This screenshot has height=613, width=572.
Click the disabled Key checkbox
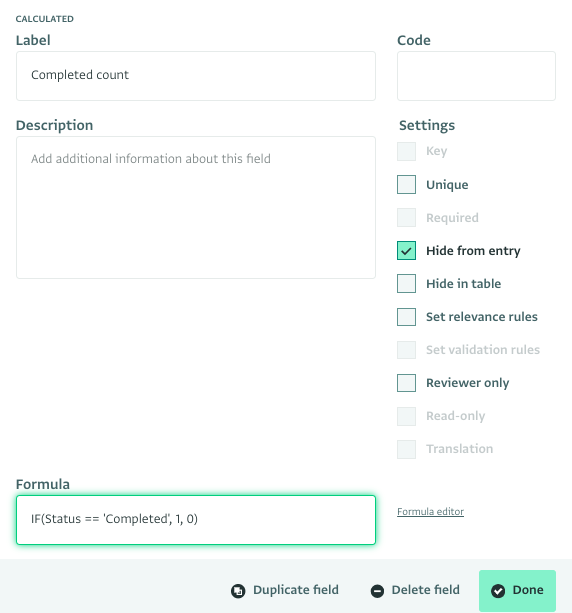(x=406, y=151)
